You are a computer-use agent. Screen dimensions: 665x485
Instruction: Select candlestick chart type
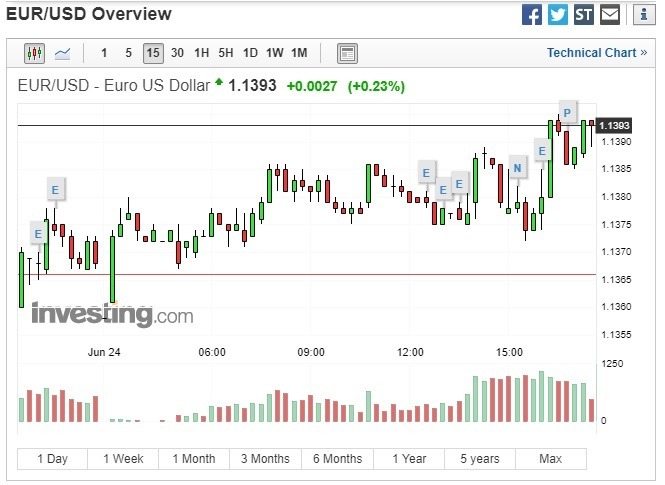point(34,53)
